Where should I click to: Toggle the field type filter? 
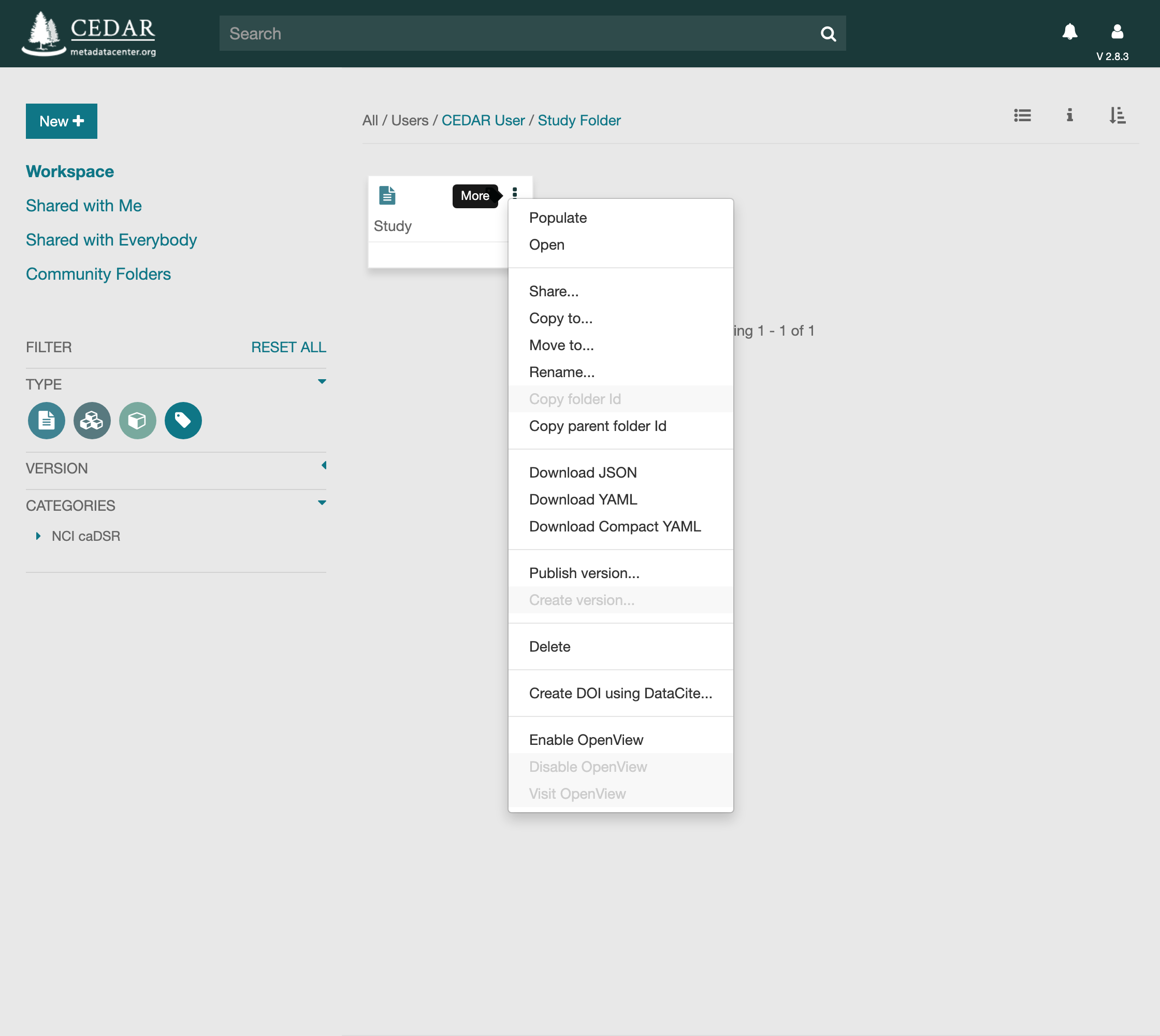[137, 421]
